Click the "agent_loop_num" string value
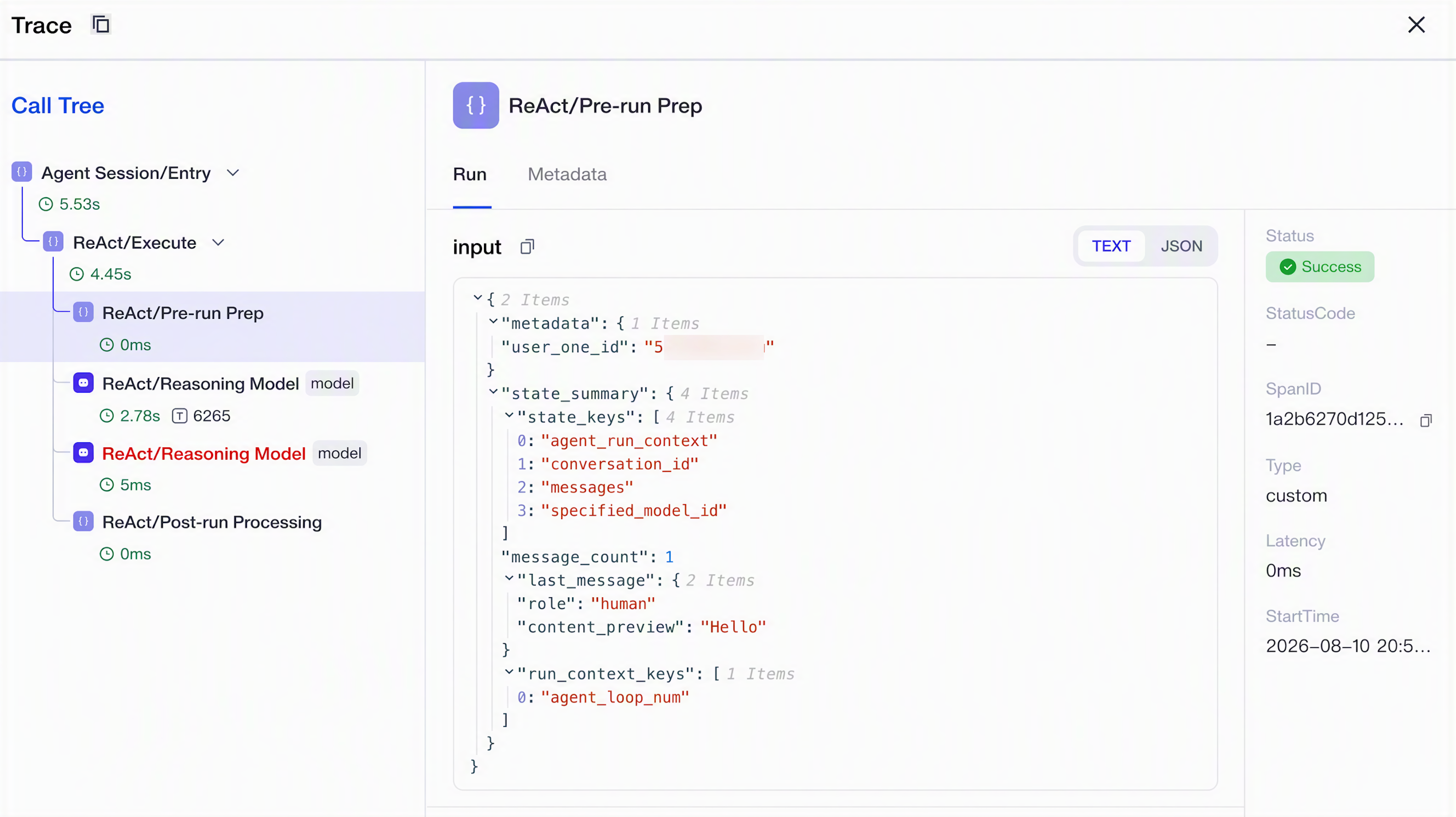The image size is (1456, 817). (x=615, y=697)
